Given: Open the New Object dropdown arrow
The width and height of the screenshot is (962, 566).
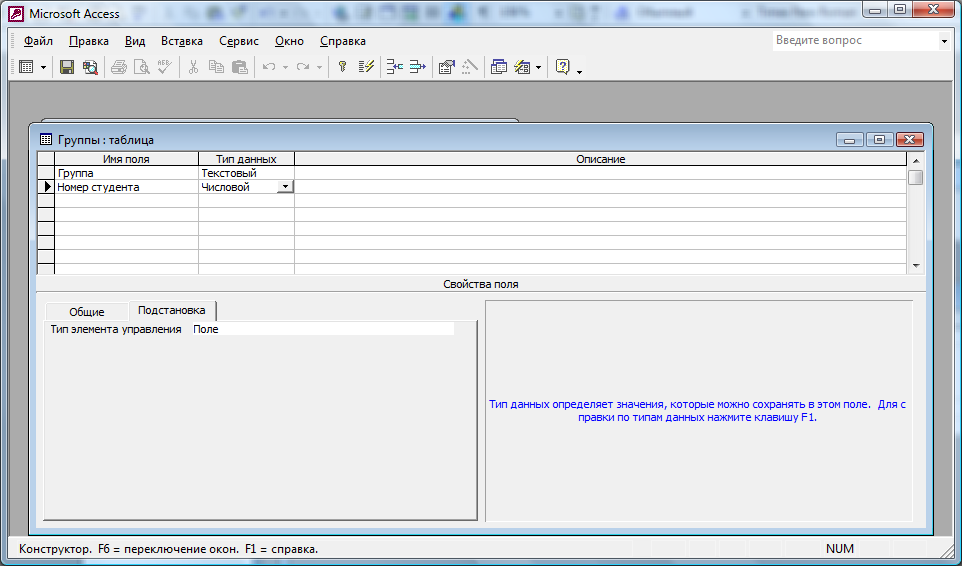Looking at the screenshot, I should click(x=539, y=67).
